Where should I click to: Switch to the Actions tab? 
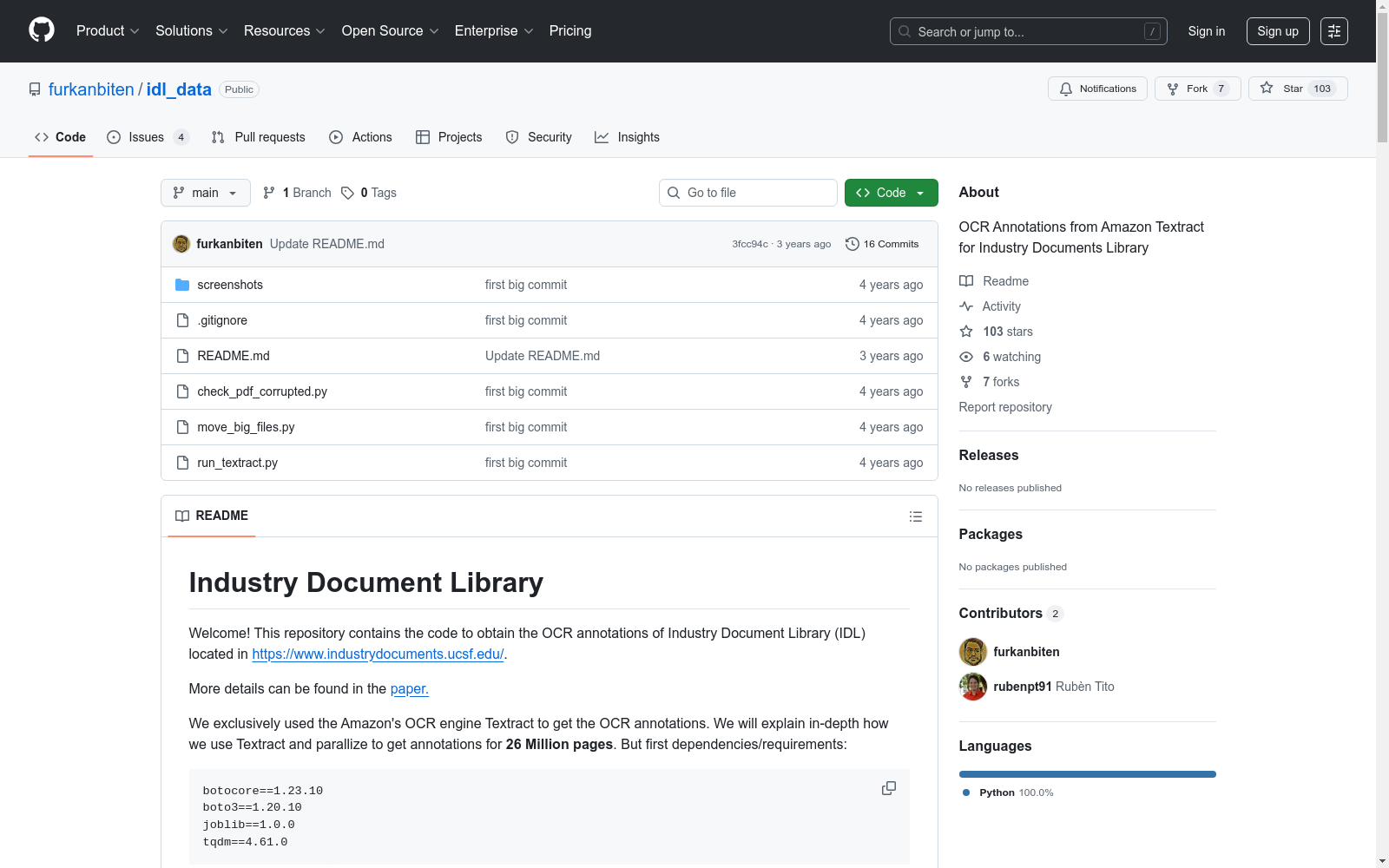coord(361,137)
